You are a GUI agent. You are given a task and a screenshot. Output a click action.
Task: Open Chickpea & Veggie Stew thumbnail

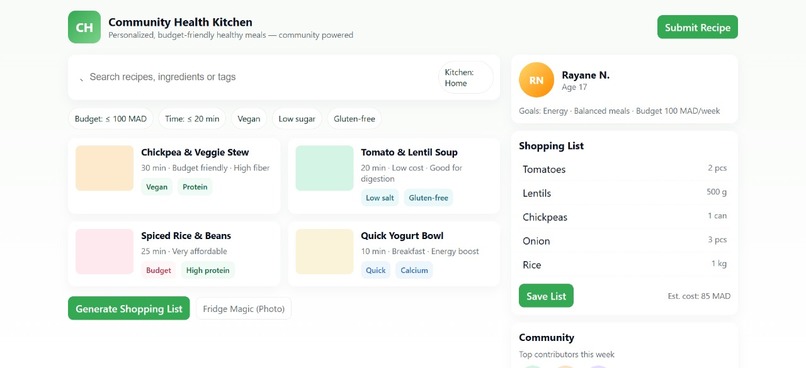105,168
